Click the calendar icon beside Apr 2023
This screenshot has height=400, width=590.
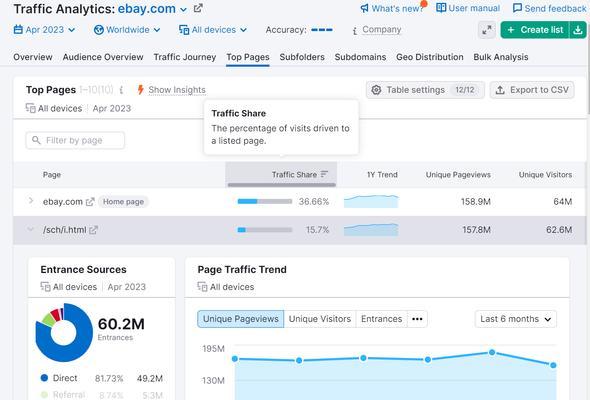tap(18, 29)
